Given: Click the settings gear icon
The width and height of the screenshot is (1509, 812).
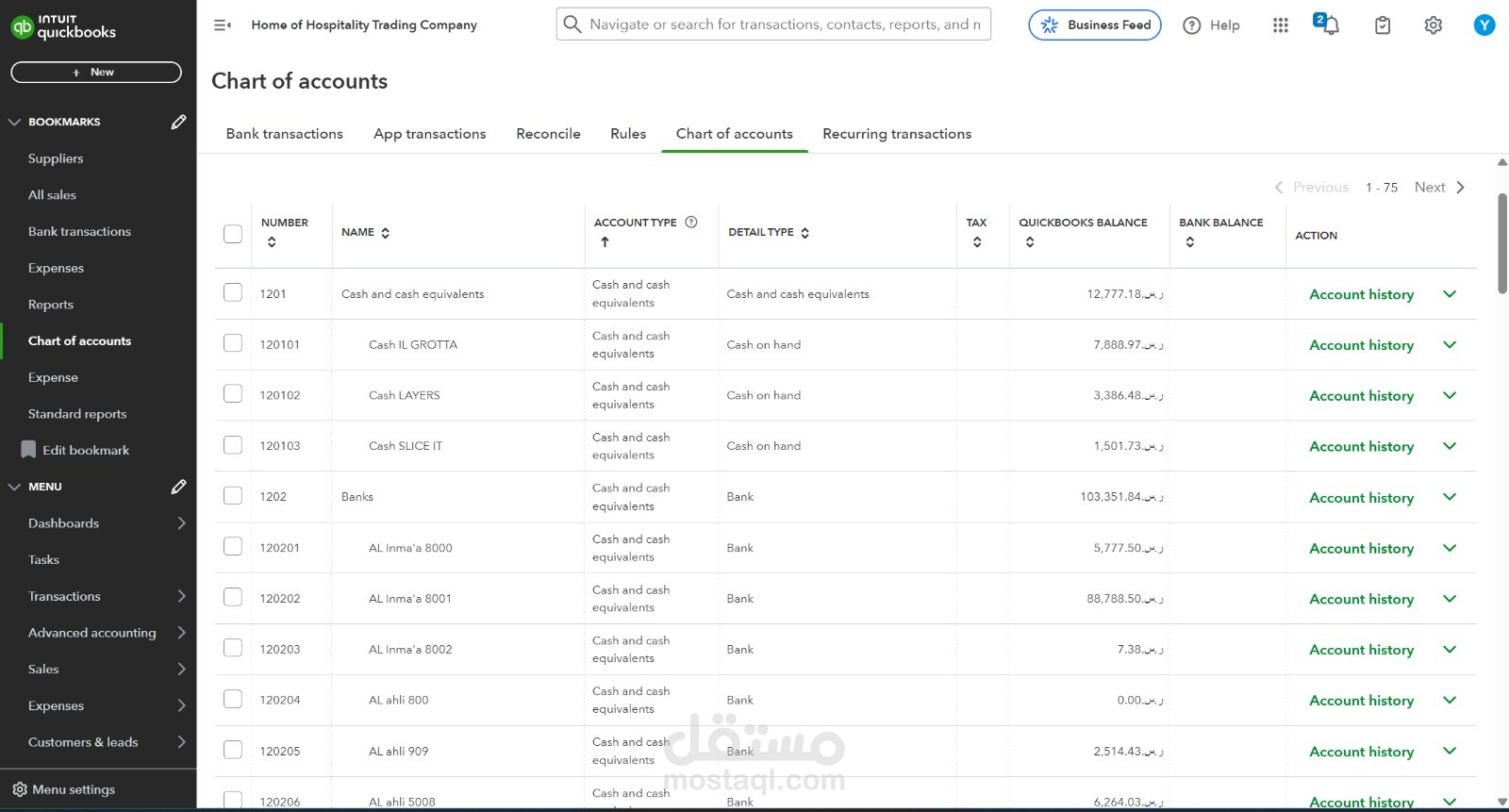Looking at the screenshot, I should click(x=1433, y=25).
